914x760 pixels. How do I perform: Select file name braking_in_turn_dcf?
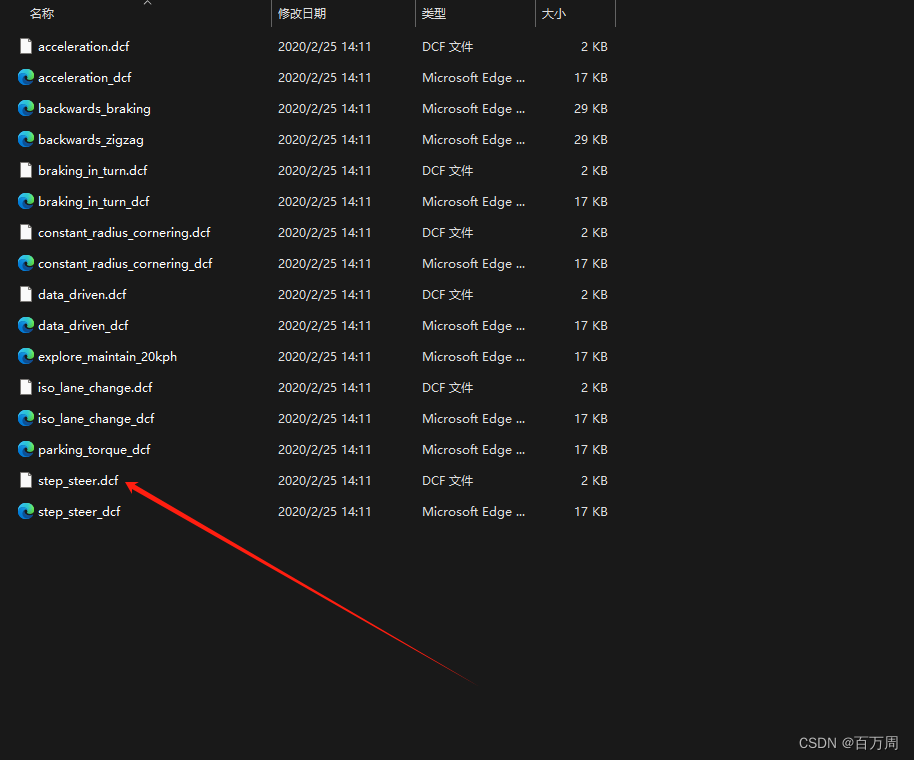(94, 202)
